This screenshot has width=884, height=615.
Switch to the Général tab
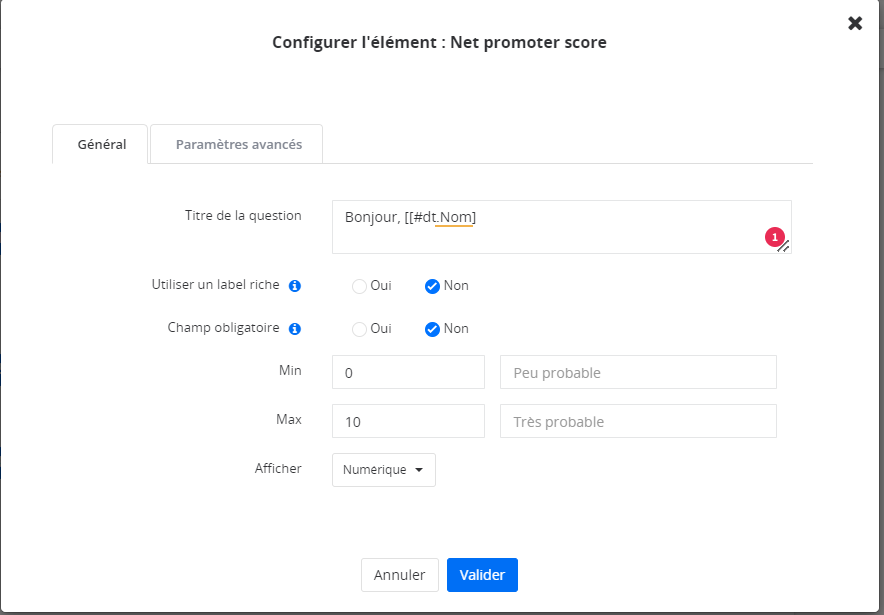(x=101, y=144)
